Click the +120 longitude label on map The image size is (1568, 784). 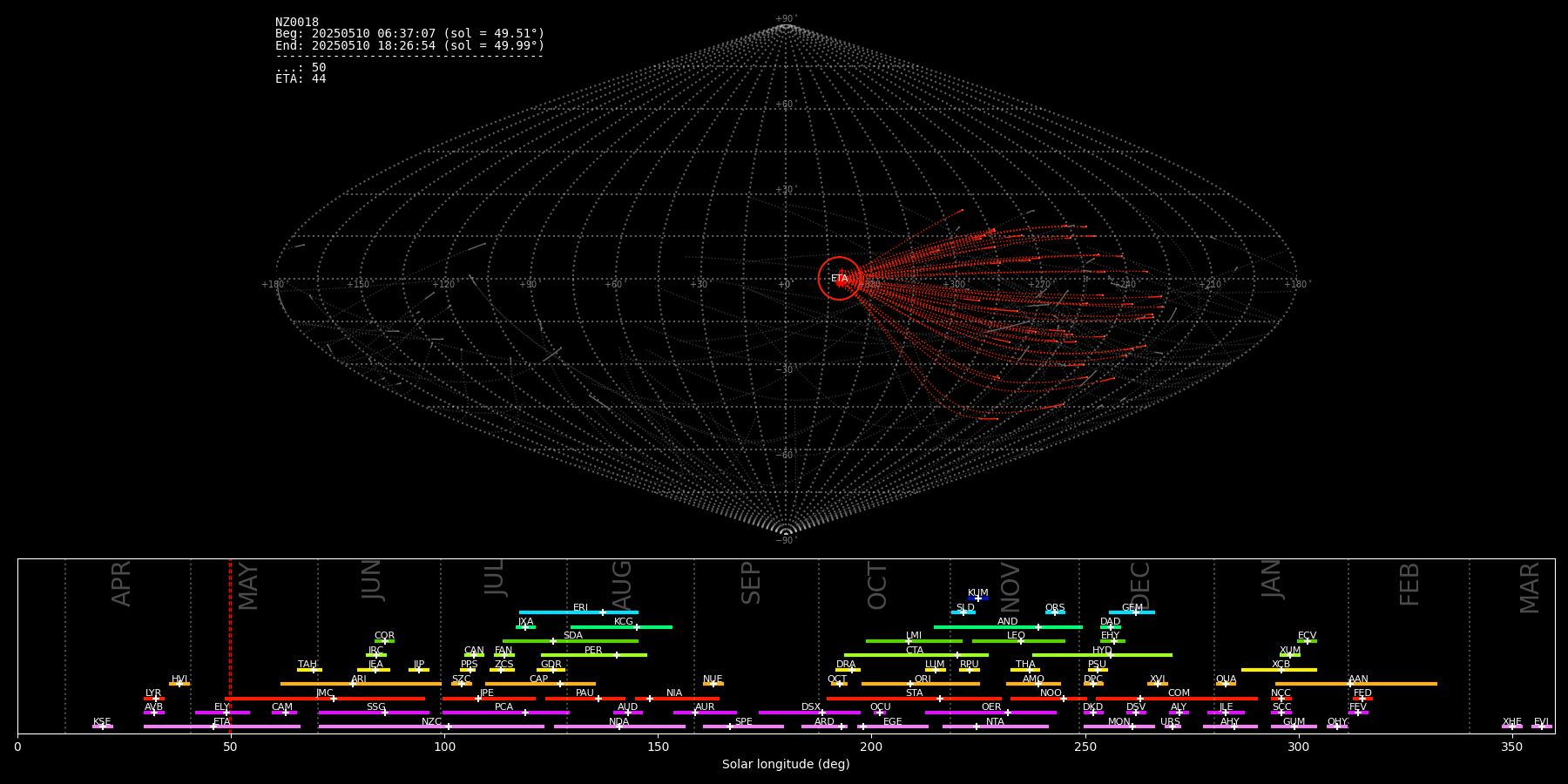pyautogui.click(x=443, y=285)
